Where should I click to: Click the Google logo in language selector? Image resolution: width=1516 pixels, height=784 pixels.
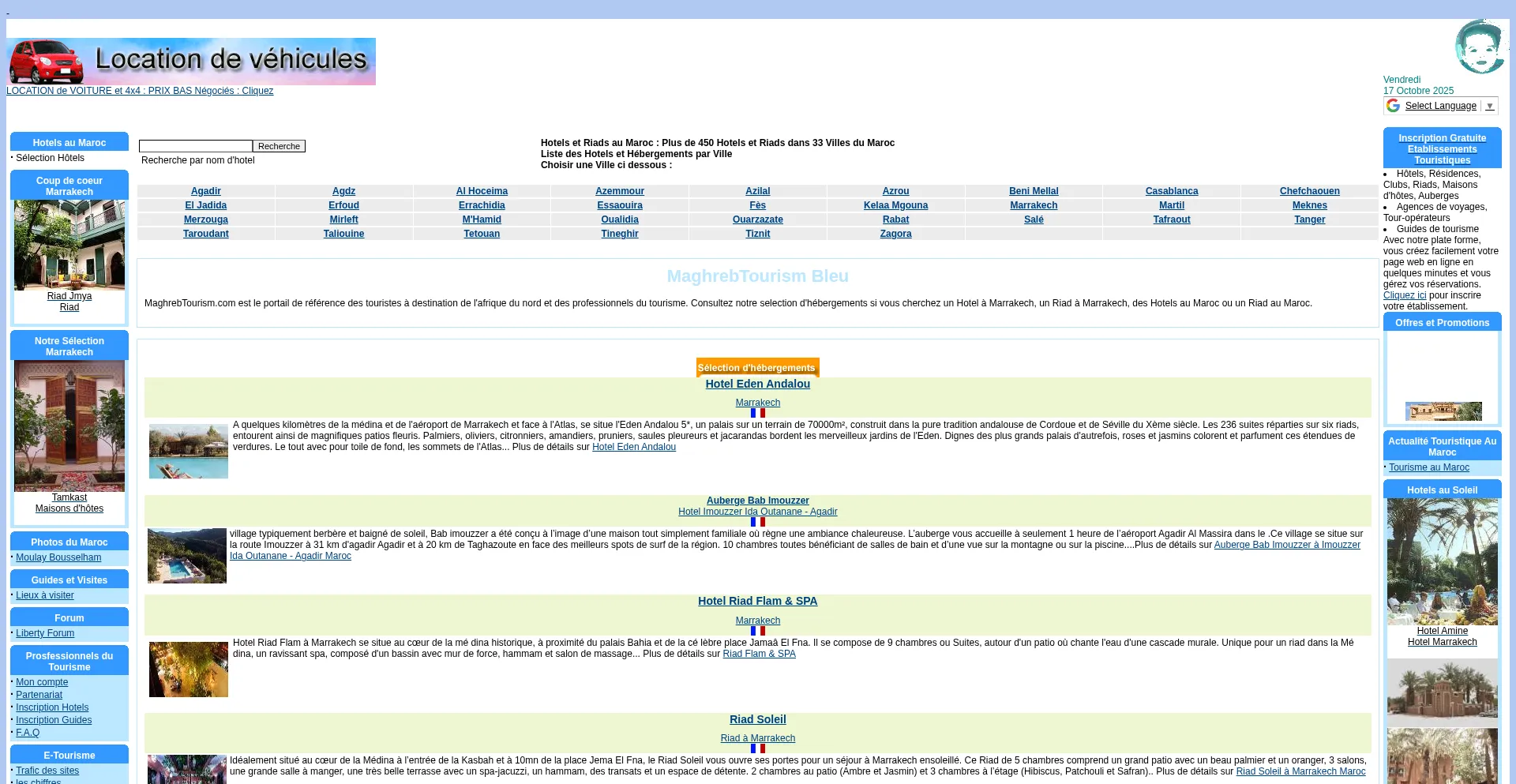(1394, 106)
